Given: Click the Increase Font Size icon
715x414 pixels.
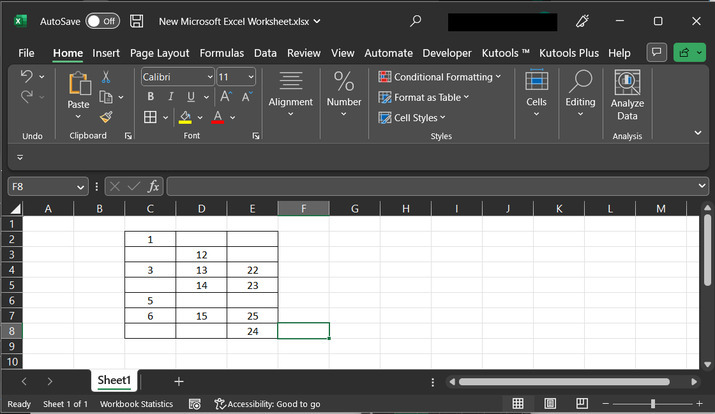Looking at the screenshot, I should coord(225,97).
